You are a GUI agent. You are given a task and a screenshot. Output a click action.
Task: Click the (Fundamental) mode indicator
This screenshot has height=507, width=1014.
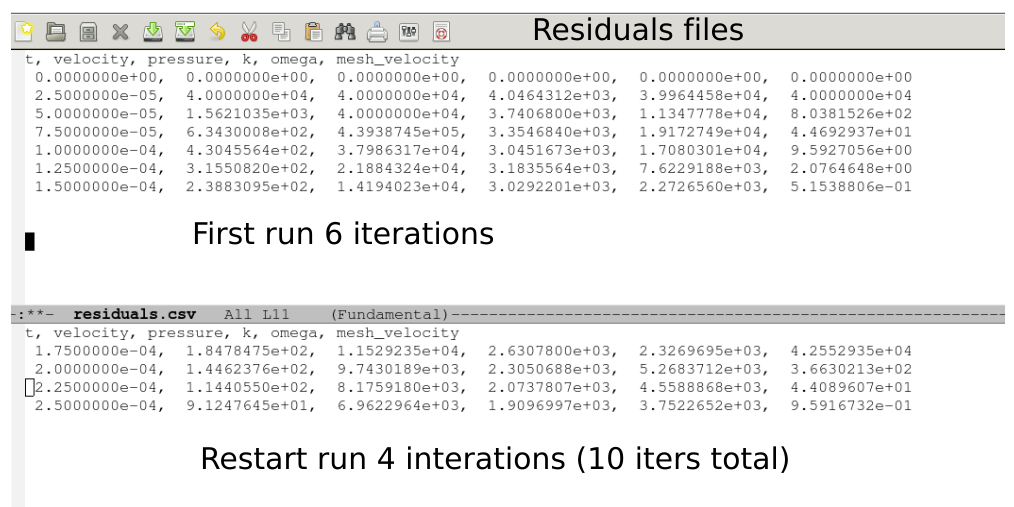(x=389, y=314)
